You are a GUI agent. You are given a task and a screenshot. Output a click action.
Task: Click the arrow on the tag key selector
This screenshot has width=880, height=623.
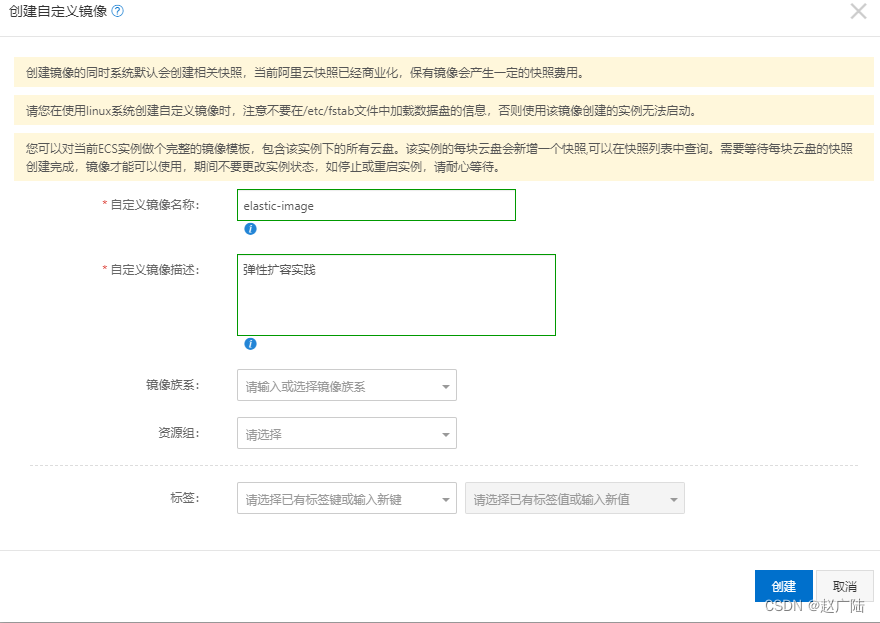click(444, 497)
